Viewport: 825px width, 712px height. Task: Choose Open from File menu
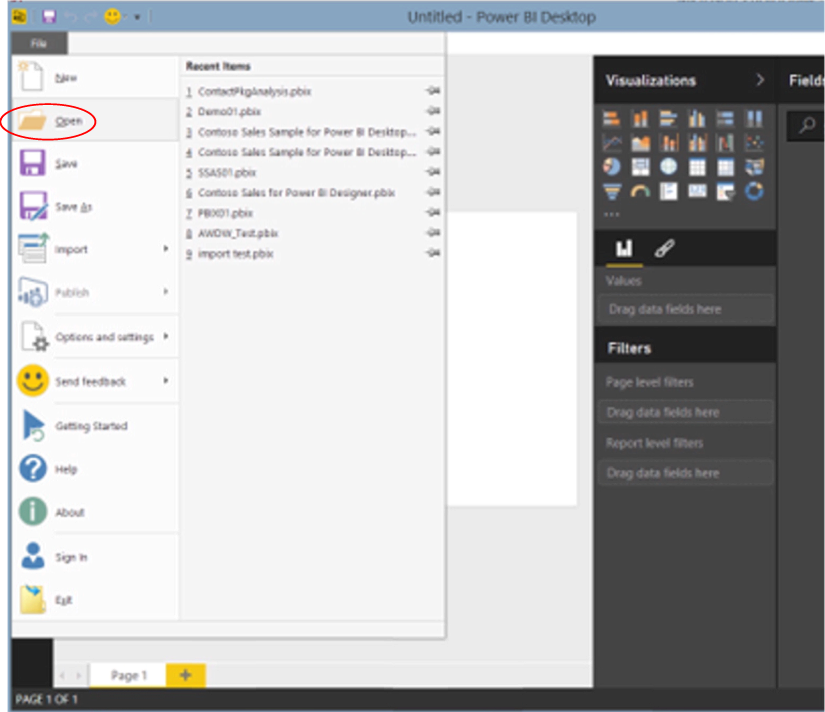pyautogui.click(x=95, y=121)
